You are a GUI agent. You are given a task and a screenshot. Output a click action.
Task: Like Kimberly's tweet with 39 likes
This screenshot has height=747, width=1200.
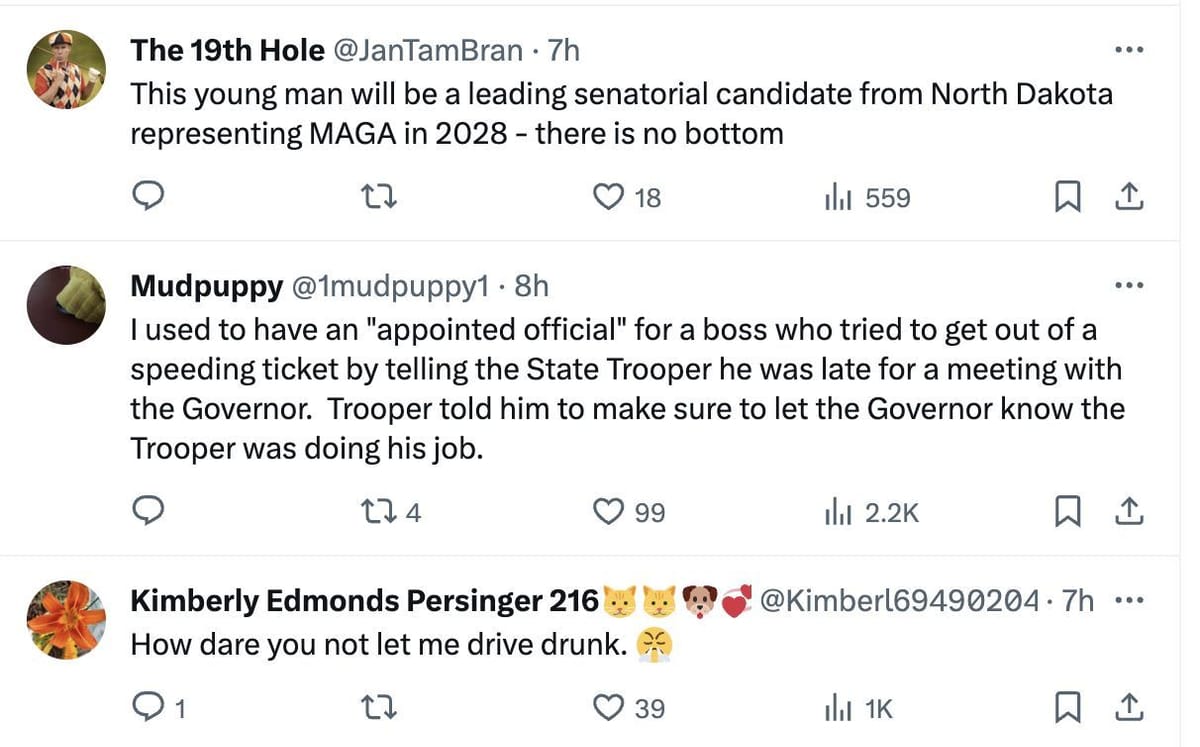609,709
